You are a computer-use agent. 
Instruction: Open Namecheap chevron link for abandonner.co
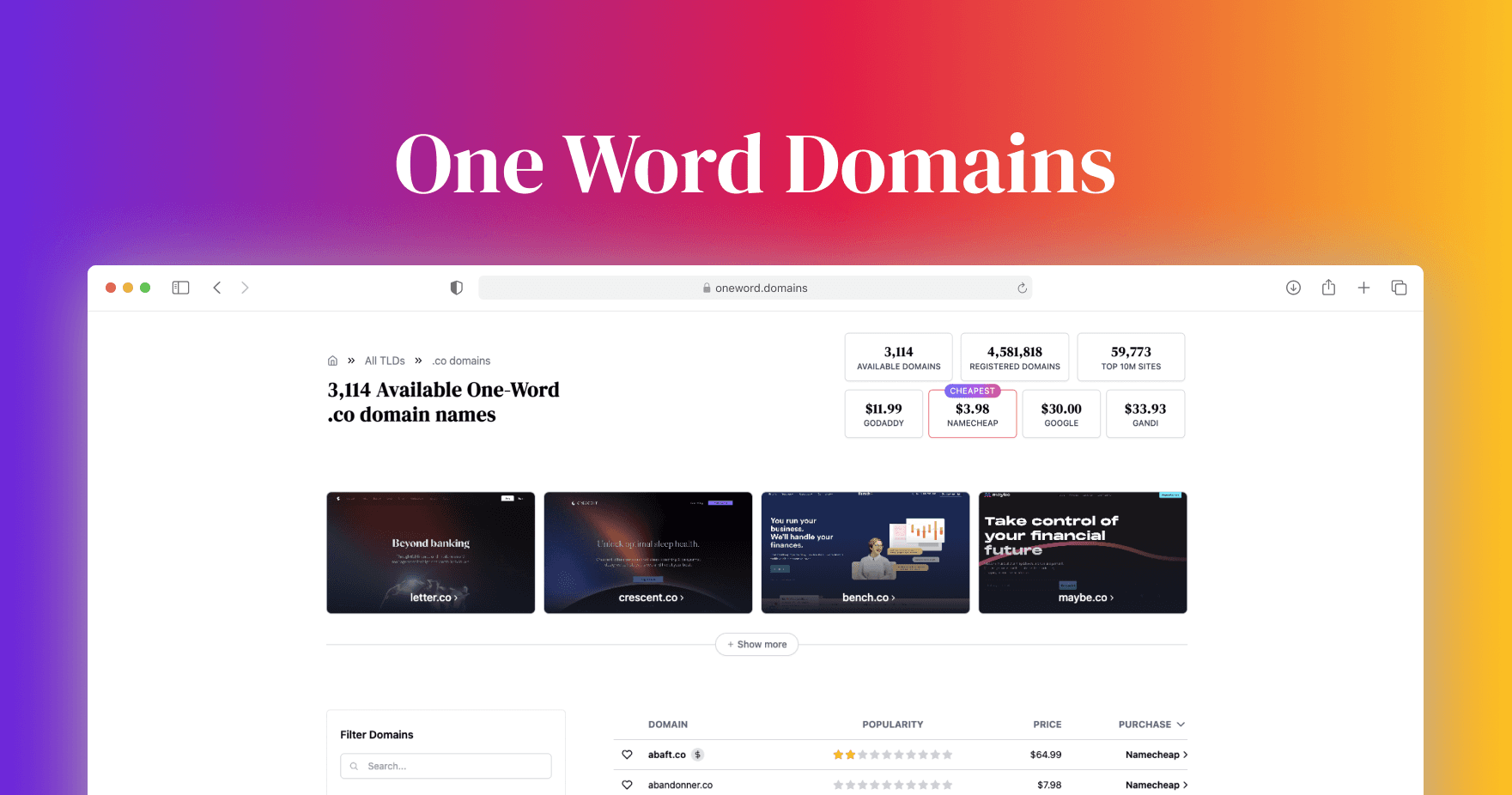point(1157,785)
